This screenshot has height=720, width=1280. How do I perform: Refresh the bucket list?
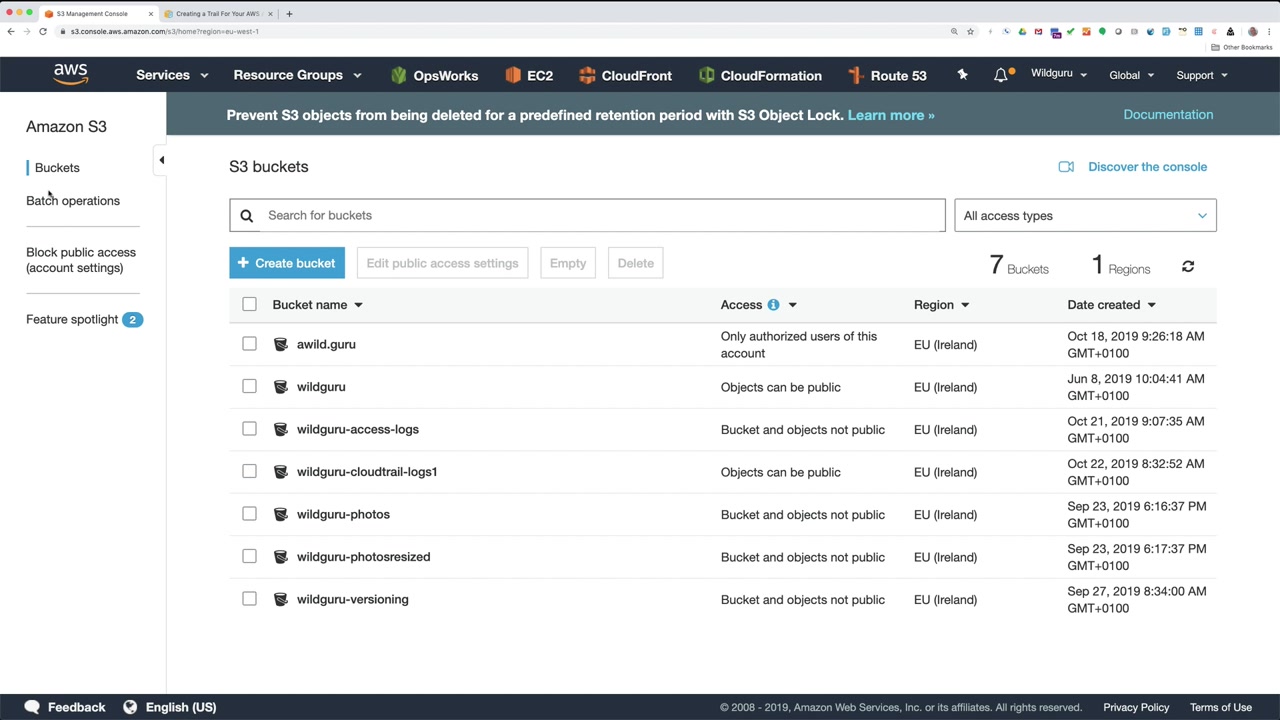(1188, 267)
